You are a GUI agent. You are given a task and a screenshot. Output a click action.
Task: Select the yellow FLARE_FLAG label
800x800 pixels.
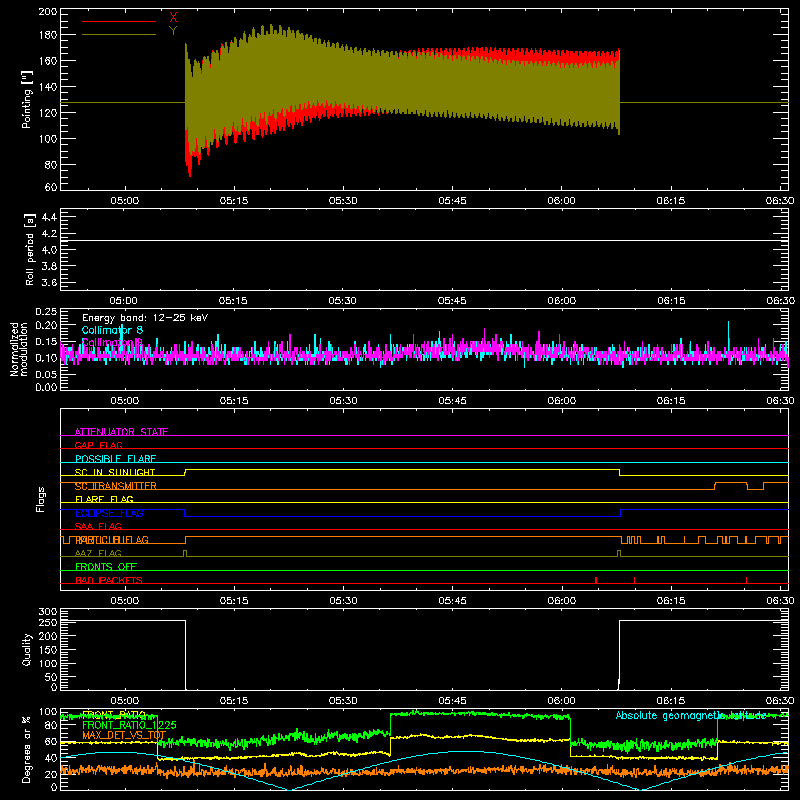pyautogui.click(x=104, y=499)
